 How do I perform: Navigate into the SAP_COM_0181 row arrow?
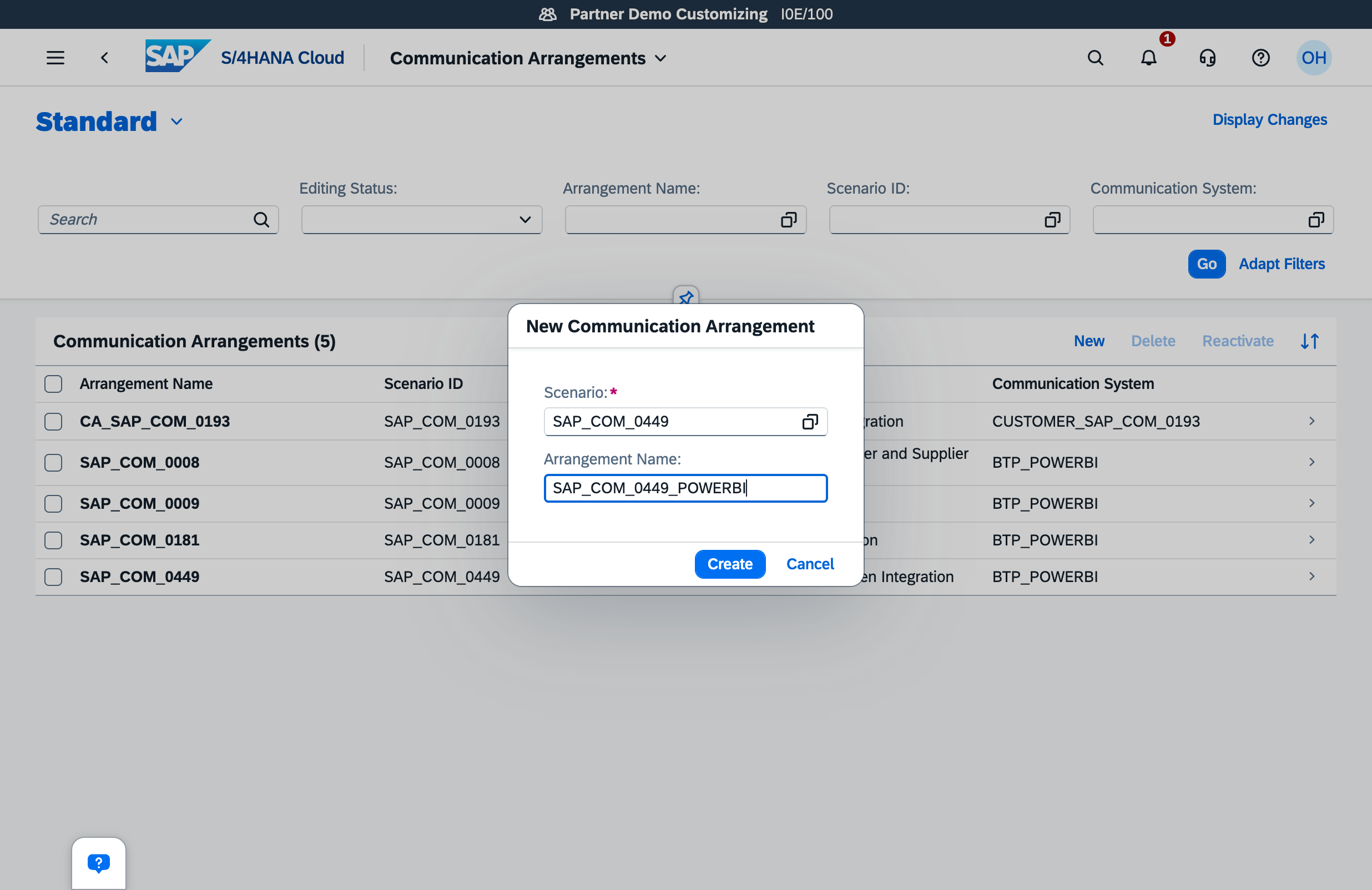pos(1312,540)
